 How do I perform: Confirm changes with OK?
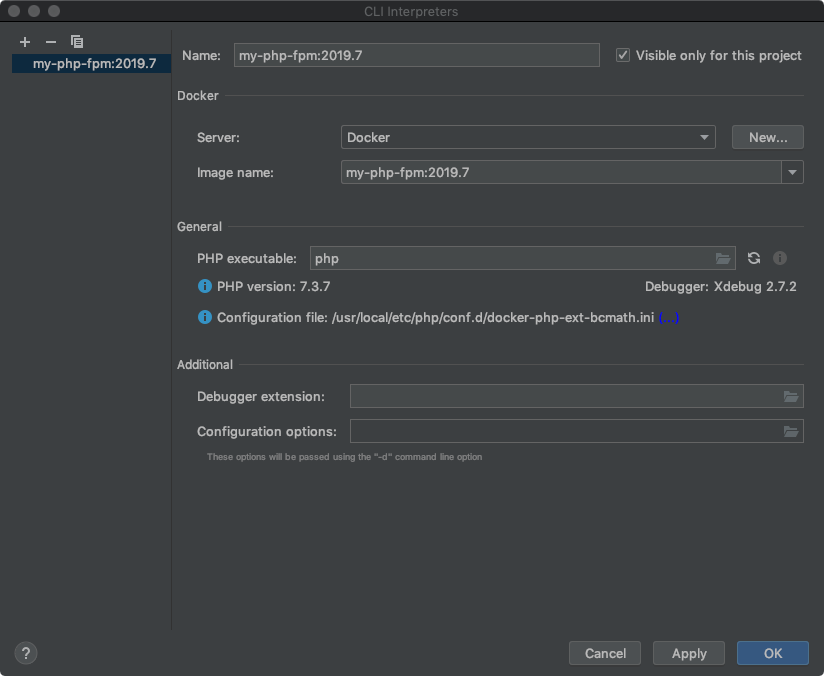(772, 653)
